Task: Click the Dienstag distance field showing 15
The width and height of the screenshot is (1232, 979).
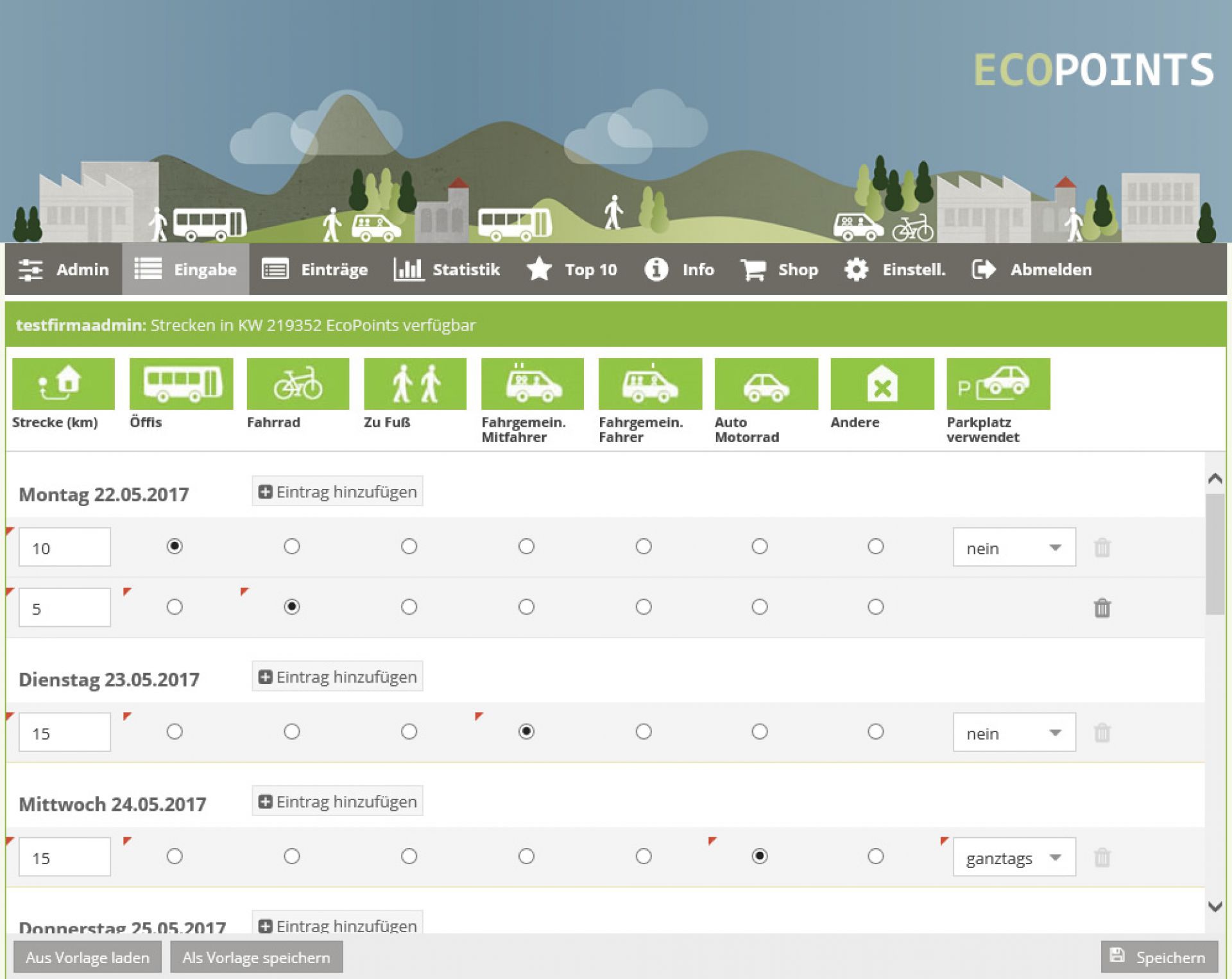Action: click(x=65, y=732)
